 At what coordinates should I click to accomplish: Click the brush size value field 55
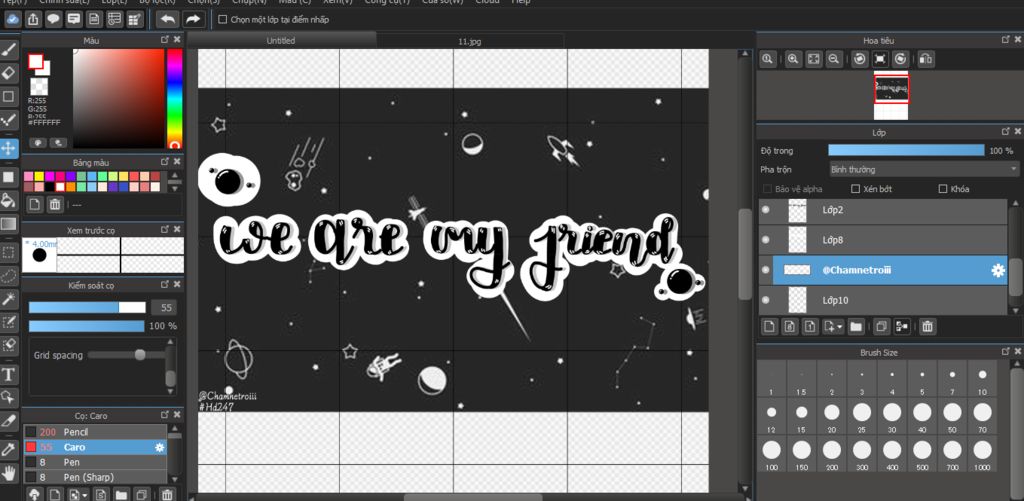point(164,308)
